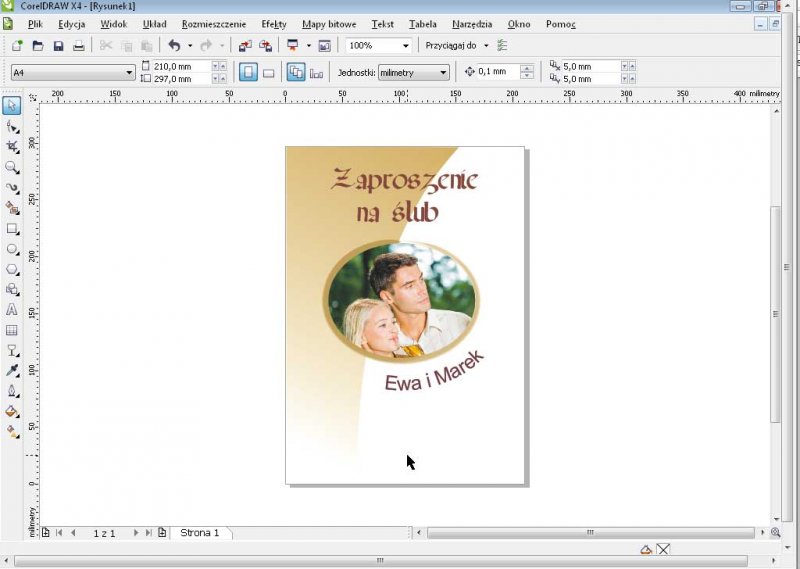Expand the 100% zoom level dropdown
This screenshot has height=569, width=800.
(x=405, y=46)
